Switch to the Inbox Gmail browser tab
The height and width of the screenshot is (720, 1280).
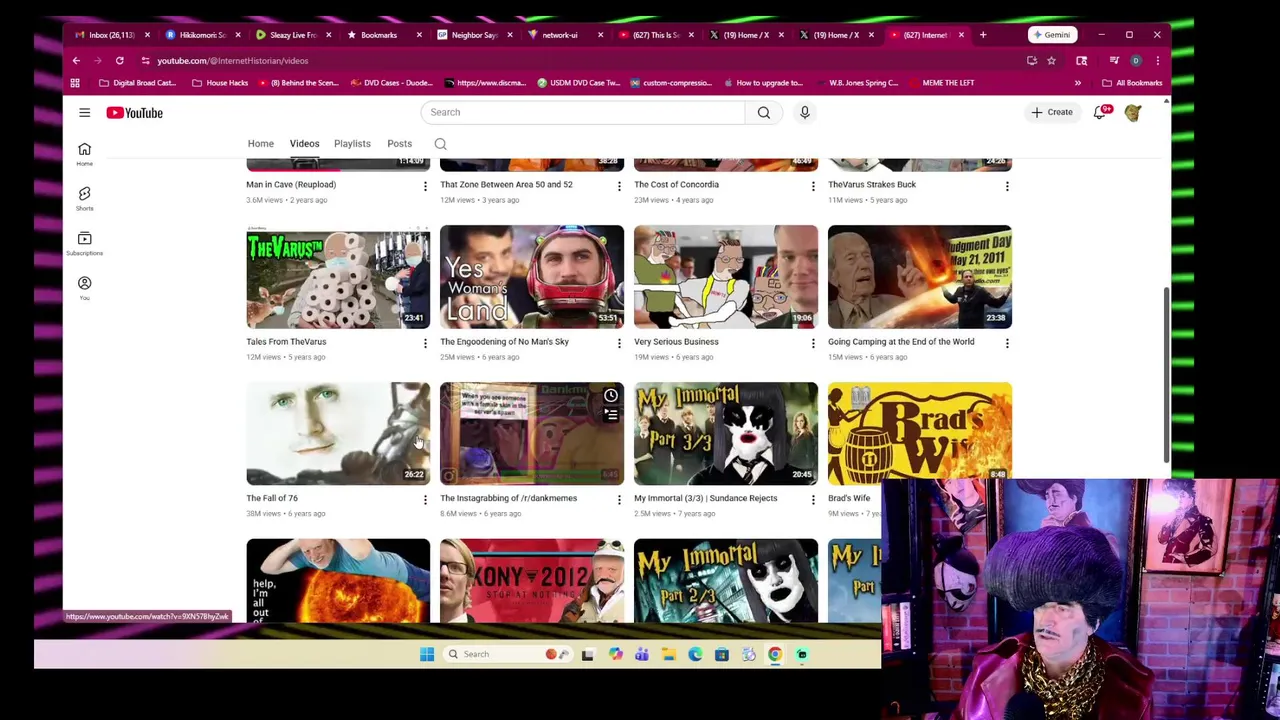click(x=111, y=35)
